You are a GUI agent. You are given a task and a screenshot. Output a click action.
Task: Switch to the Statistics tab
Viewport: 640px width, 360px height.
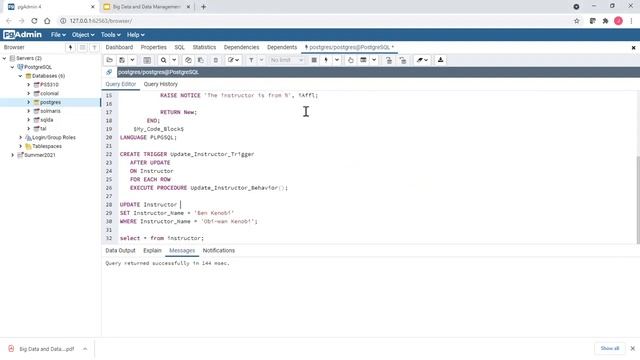coord(204,47)
